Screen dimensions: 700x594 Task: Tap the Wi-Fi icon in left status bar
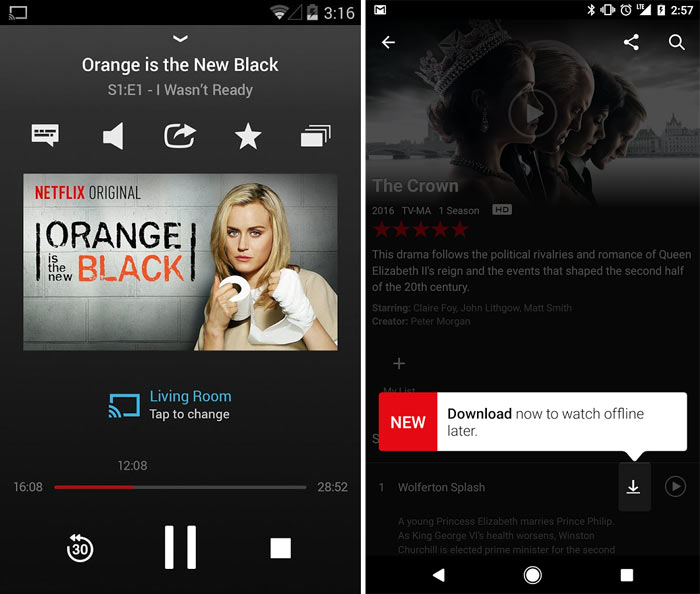click(x=279, y=12)
